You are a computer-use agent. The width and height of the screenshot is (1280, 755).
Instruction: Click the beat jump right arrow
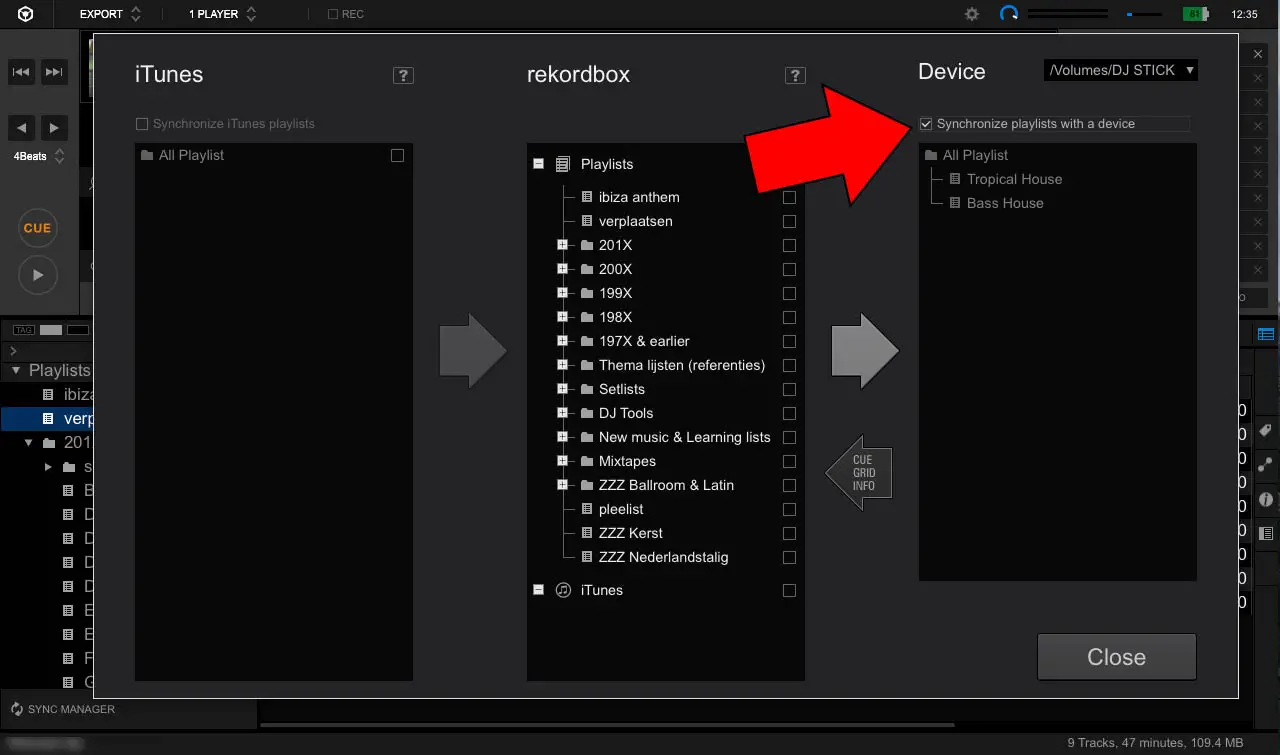pyautogui.click(x=54, y=127)
